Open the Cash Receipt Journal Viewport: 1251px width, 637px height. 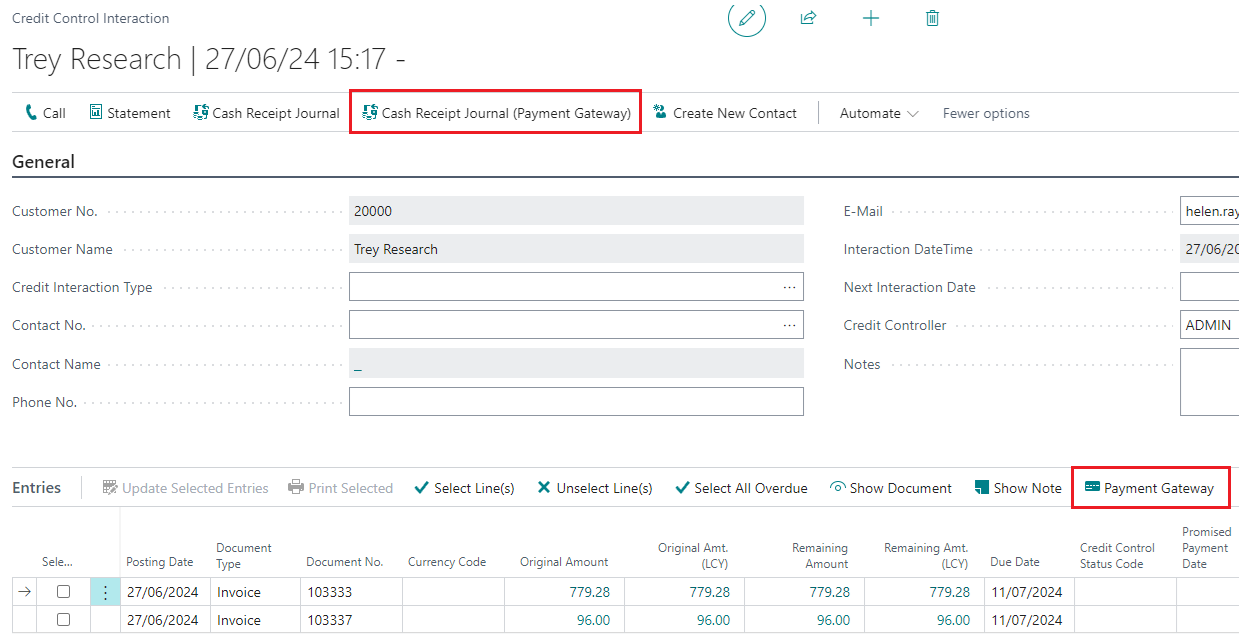[x=265, y=113]
